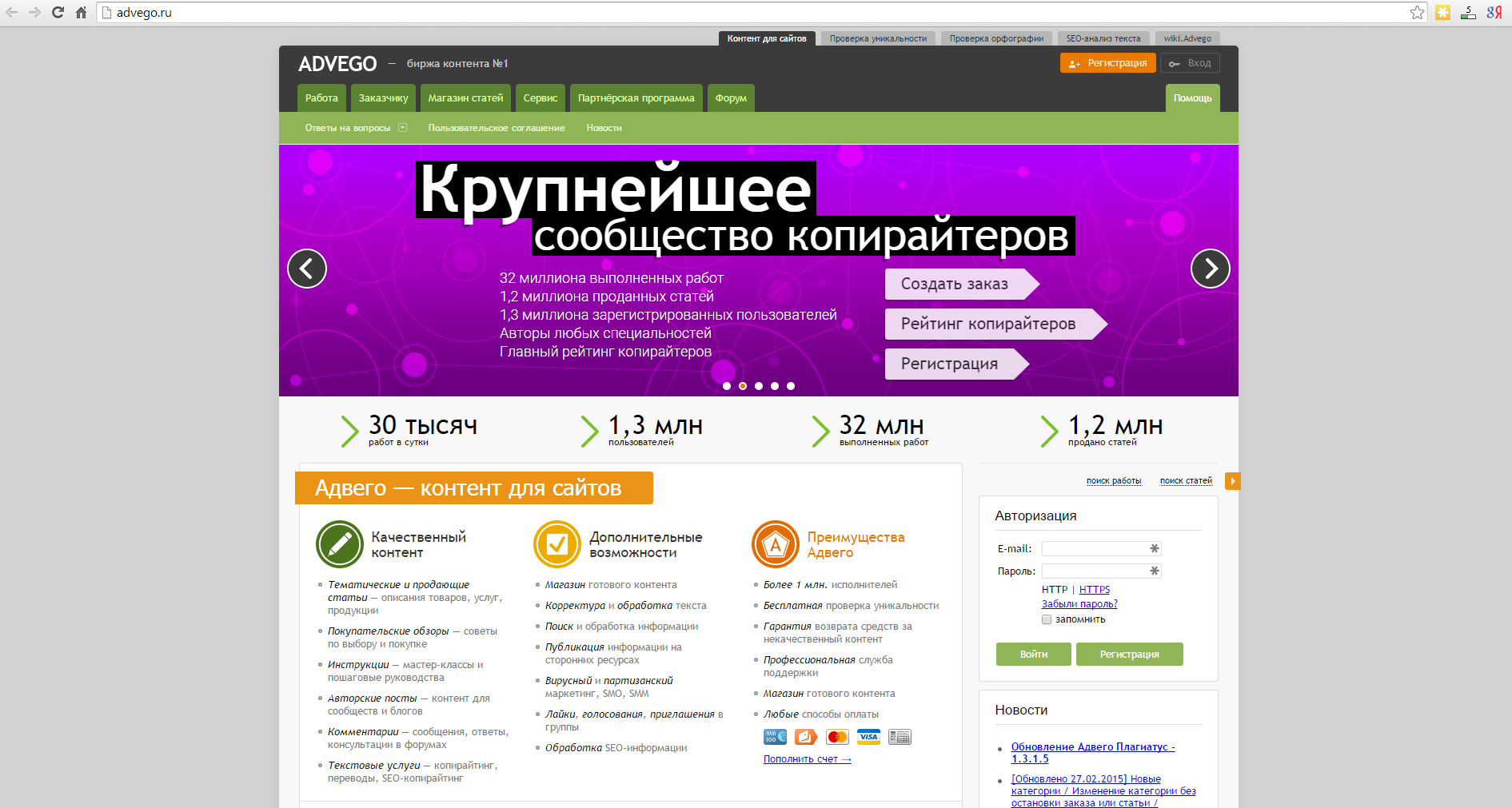Open the Пользовательское соглашение link
This screenshot has width=1512, height=808.
497,128
